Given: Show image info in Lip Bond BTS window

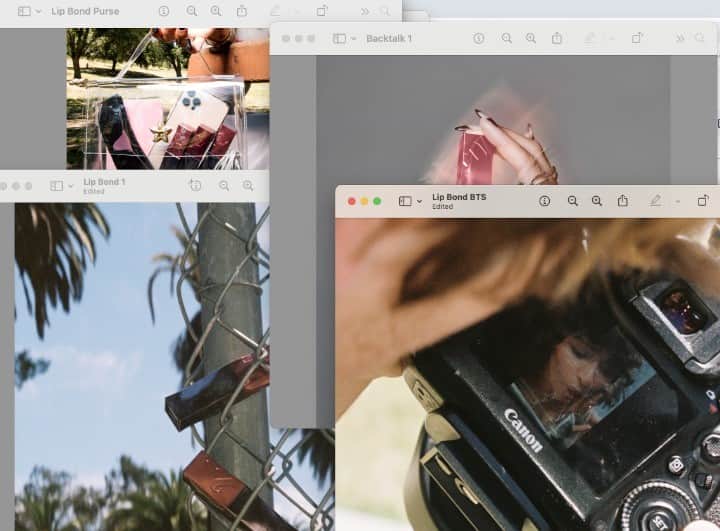Looking at the screenshot, I should pyautogui.click(x=545, y=201).
